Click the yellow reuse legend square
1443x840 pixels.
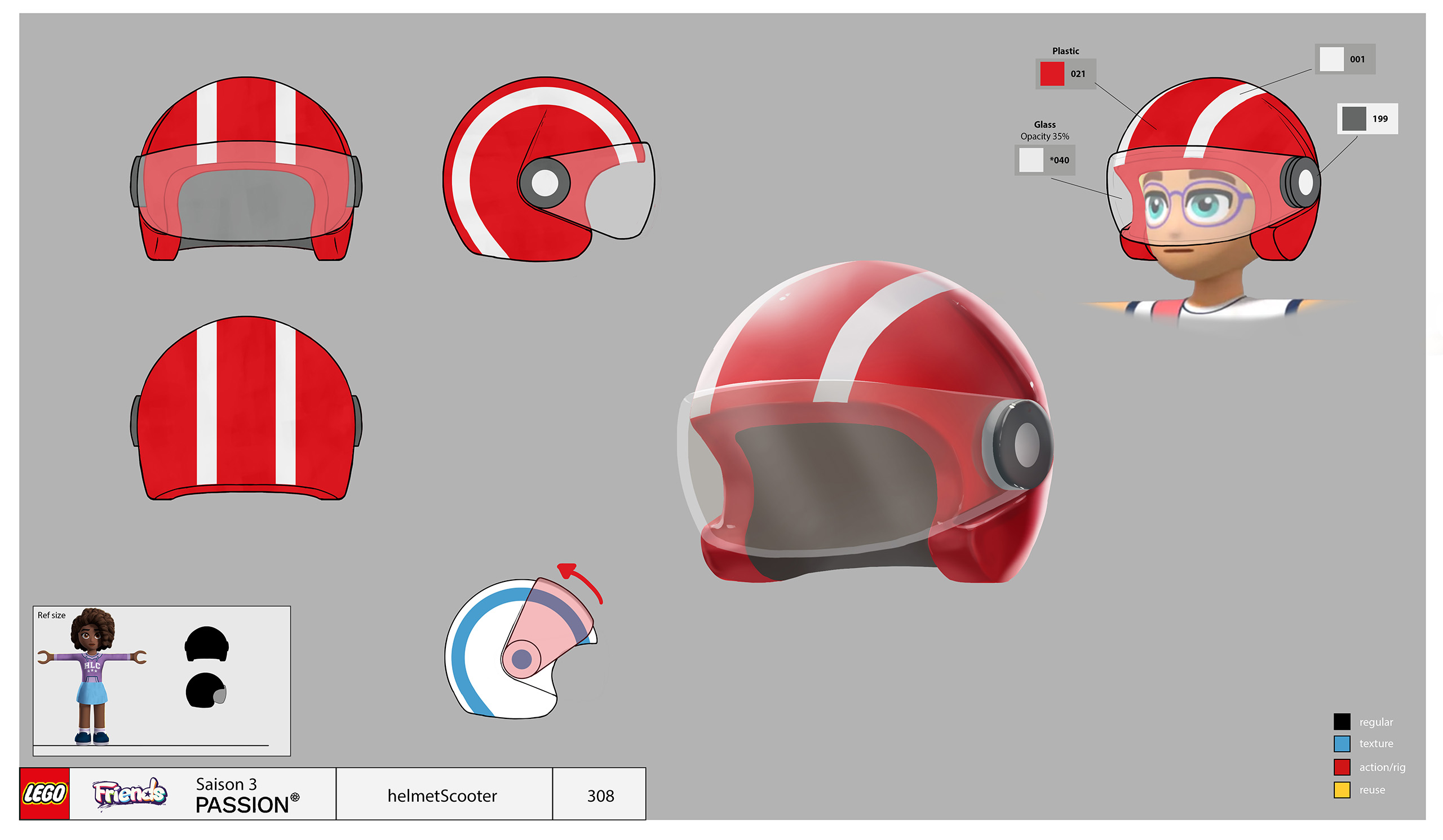tap(1342, 790)
